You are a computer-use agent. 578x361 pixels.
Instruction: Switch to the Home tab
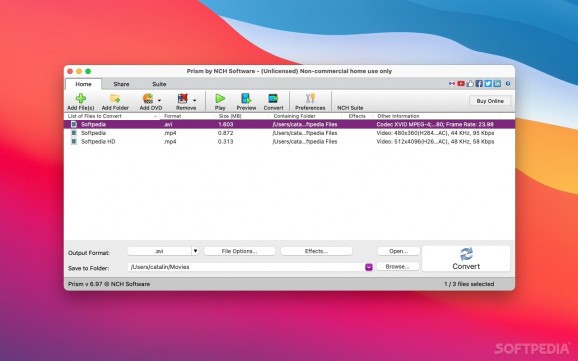pos(84,84)
